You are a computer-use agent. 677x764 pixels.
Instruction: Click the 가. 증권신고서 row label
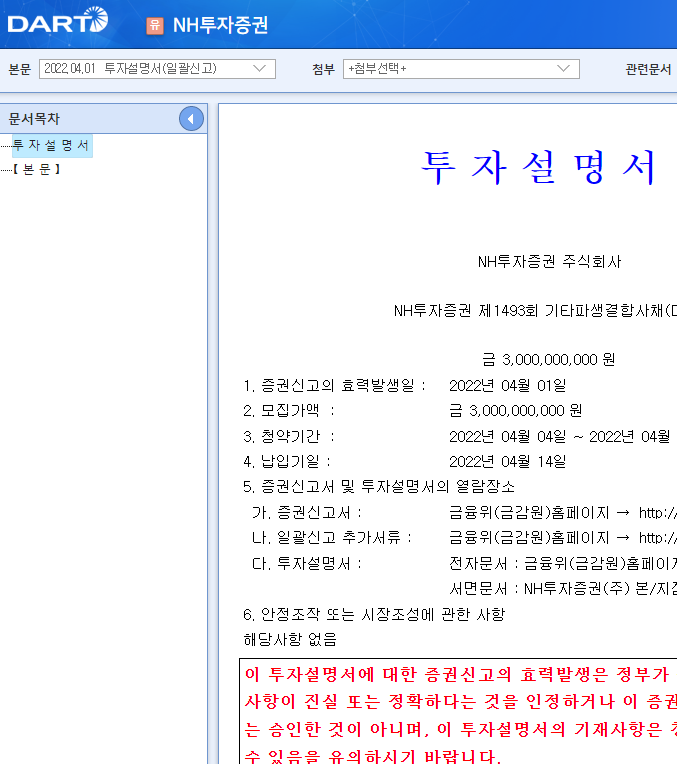[307, 513]
